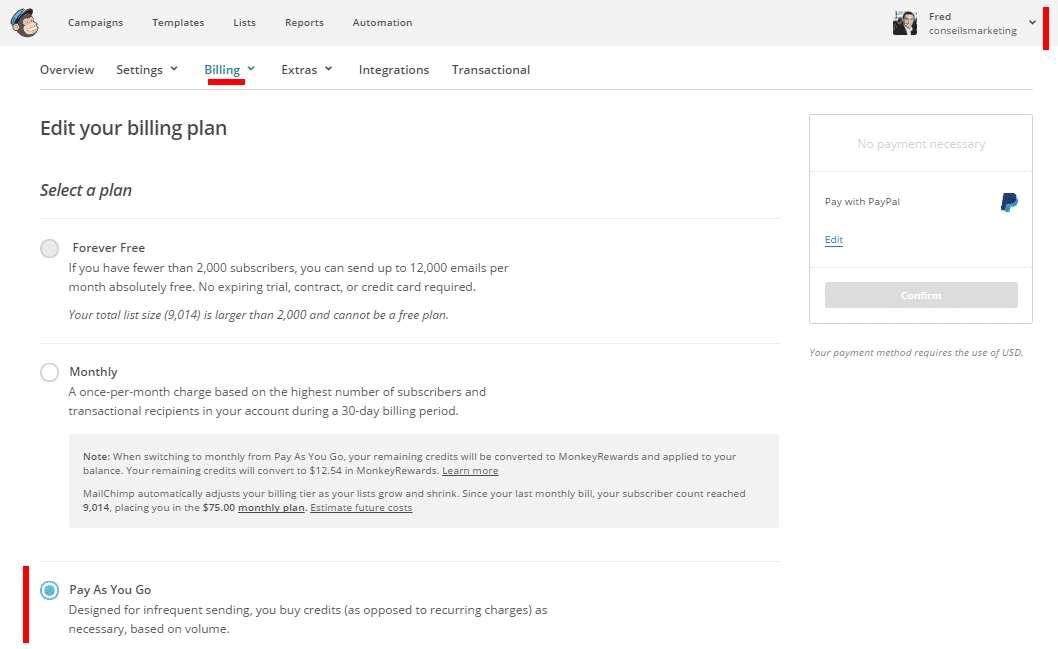Screen dimensions: 1058x649
Task: Click the Forever Free plan label
Action: point(109,248)
